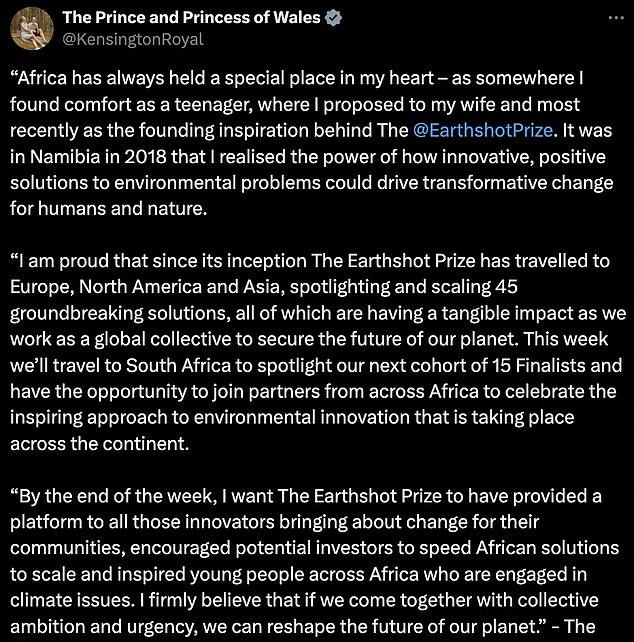Click the words 'ambition and urgency'
This screenshot has width=634, height=642.
coord(103,626)
